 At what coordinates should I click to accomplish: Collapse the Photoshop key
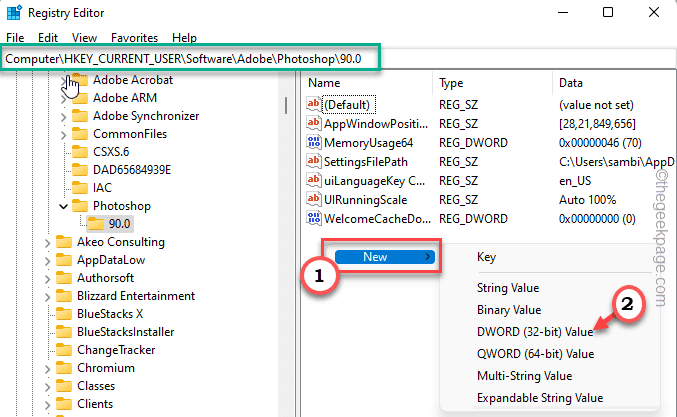point(63,206)
